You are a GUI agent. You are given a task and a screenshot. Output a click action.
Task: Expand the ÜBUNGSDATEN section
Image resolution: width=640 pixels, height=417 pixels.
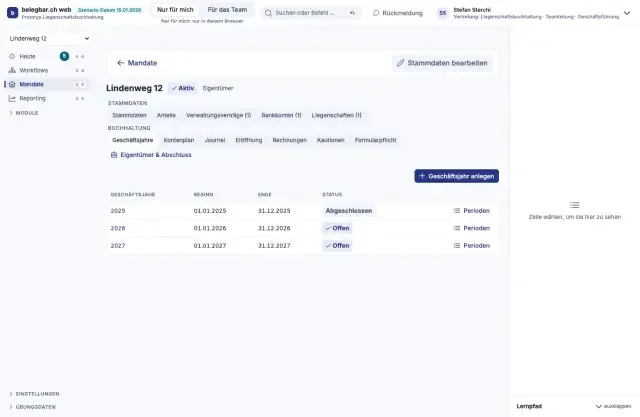click(32, 407)
